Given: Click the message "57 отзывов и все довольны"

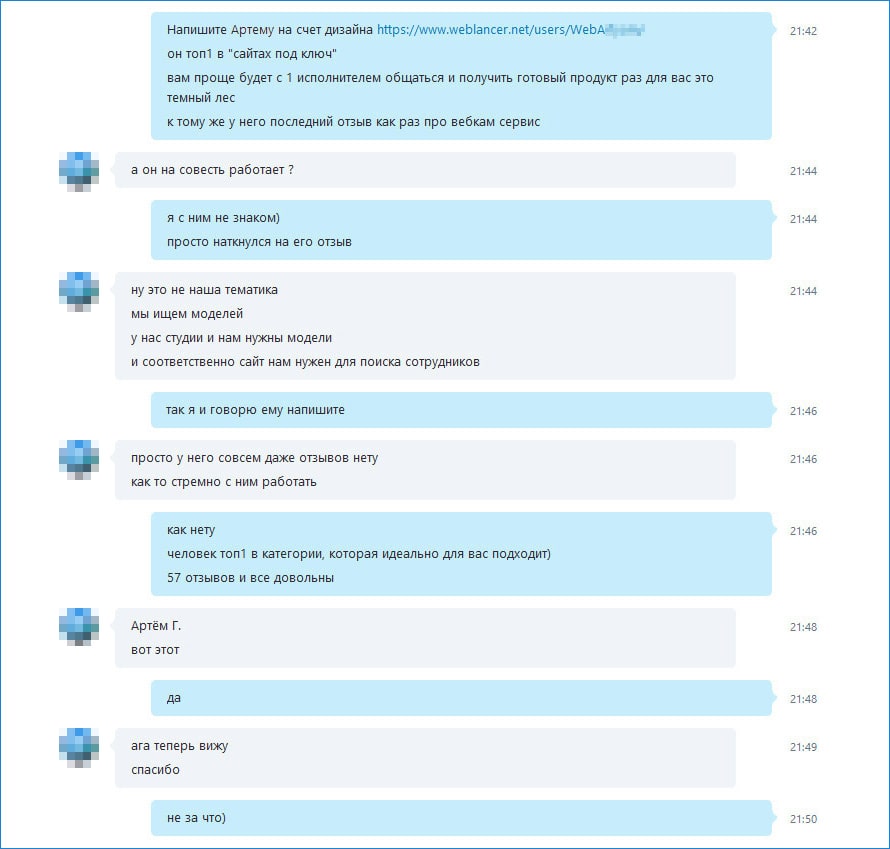Looking at the screenshot, I should [x=250, y=578].
